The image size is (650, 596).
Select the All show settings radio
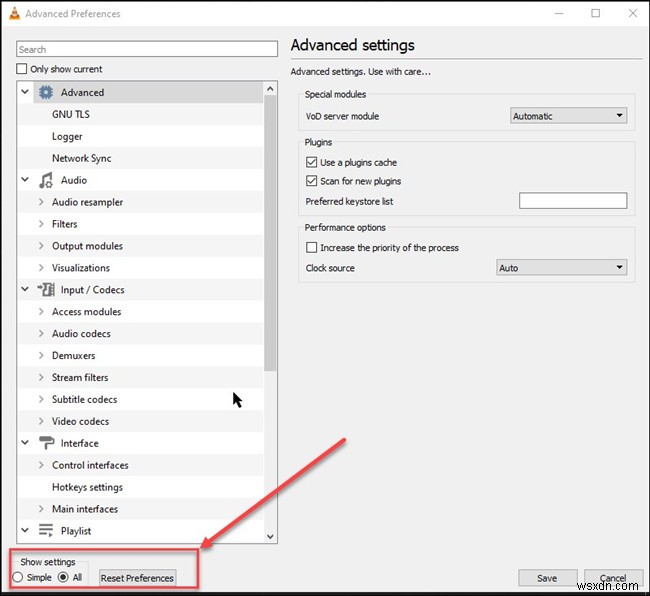pyautogui.click(x=63, y=577)
